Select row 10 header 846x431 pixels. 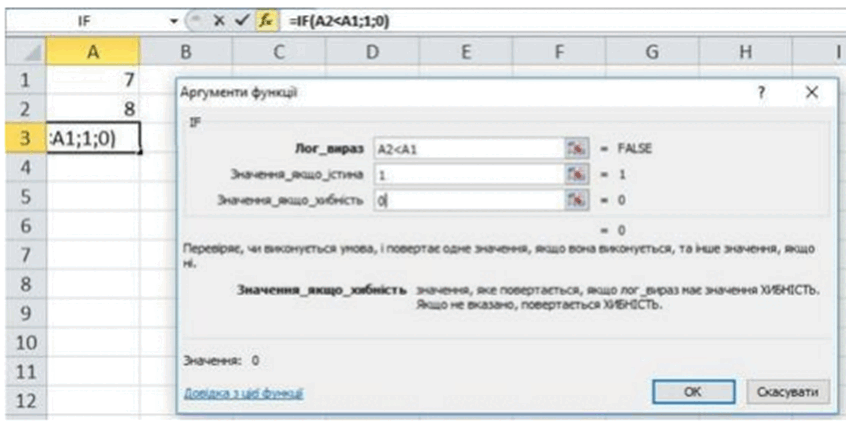click(x=25, y=343)
